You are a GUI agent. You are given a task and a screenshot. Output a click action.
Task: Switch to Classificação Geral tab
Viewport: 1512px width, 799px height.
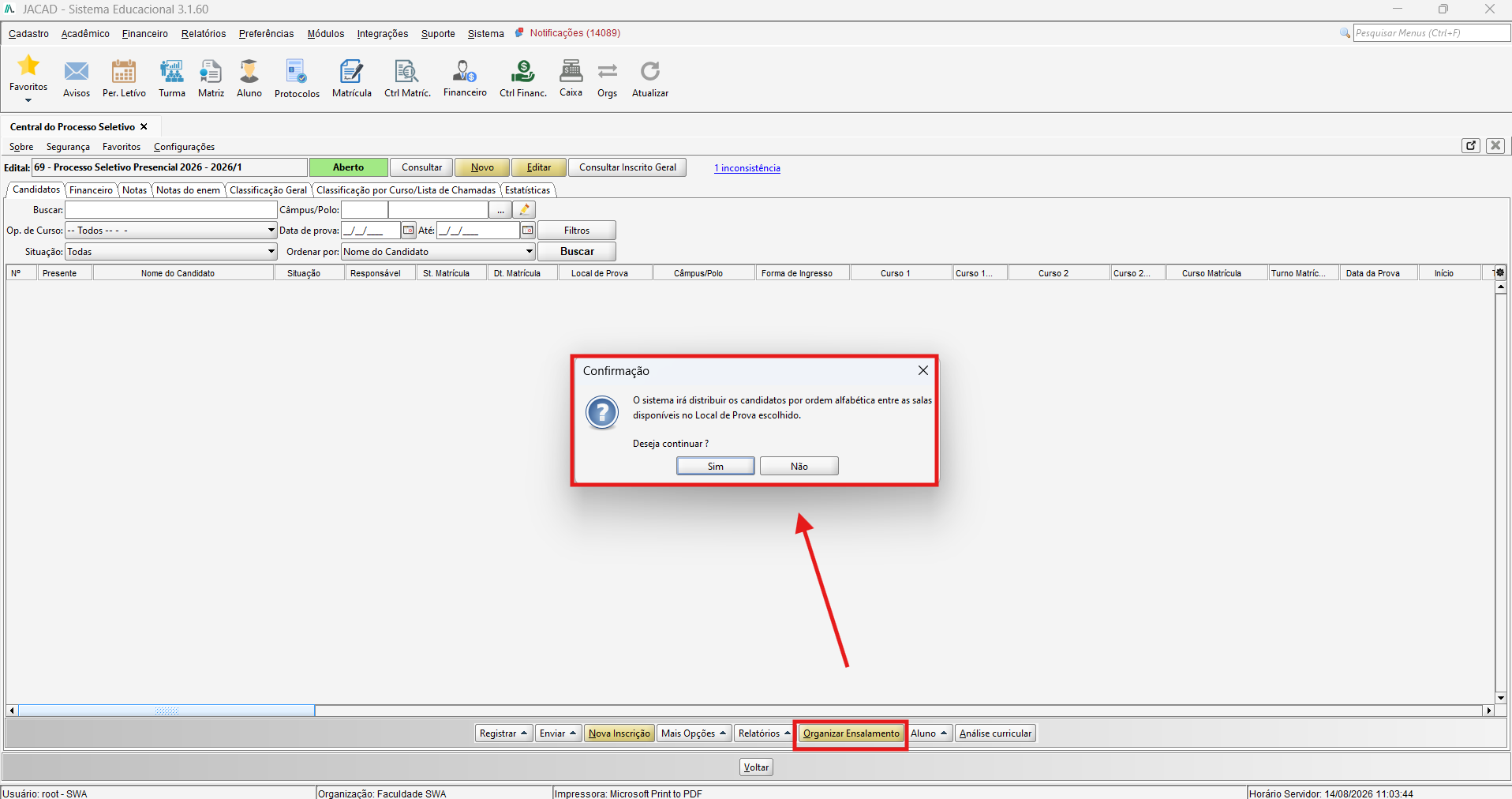(x=268, y=190)
